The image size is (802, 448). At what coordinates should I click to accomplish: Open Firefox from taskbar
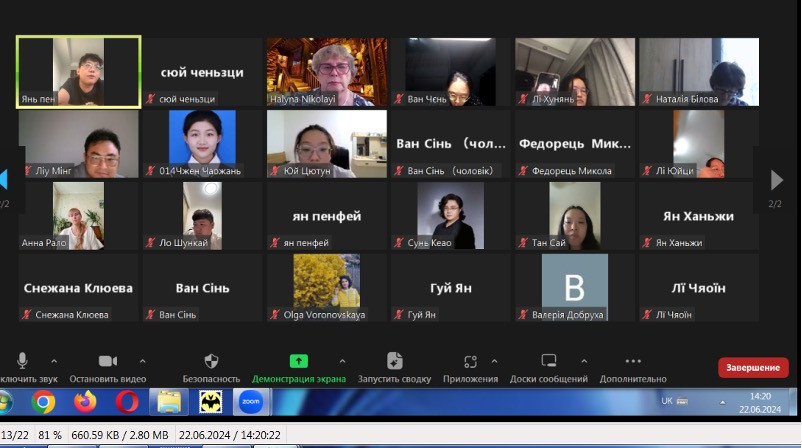[x=85, y=402]
